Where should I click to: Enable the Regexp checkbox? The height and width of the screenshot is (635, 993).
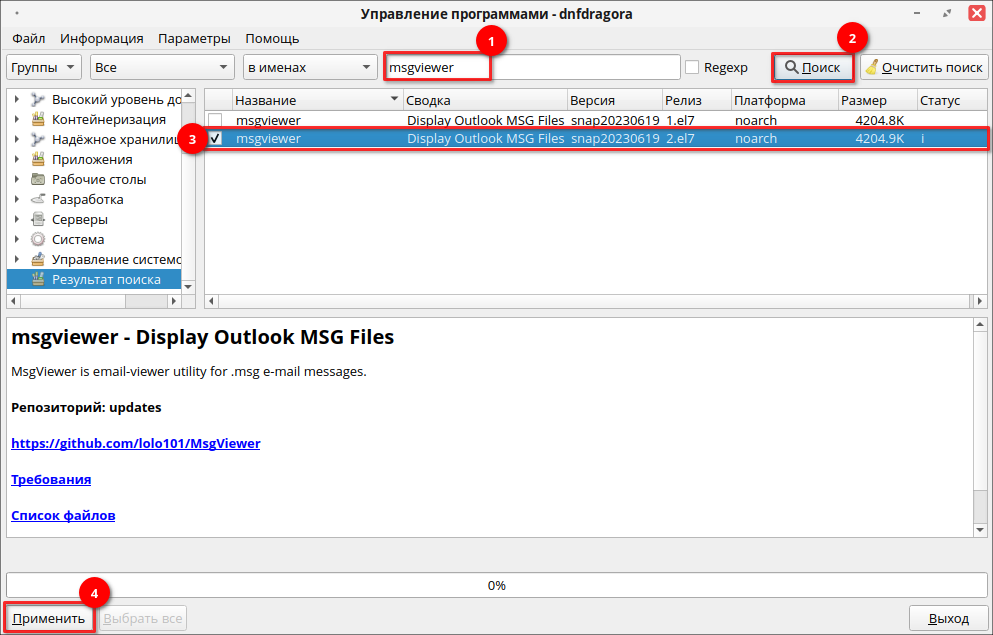pyautogui.click(x=692, y=67)
